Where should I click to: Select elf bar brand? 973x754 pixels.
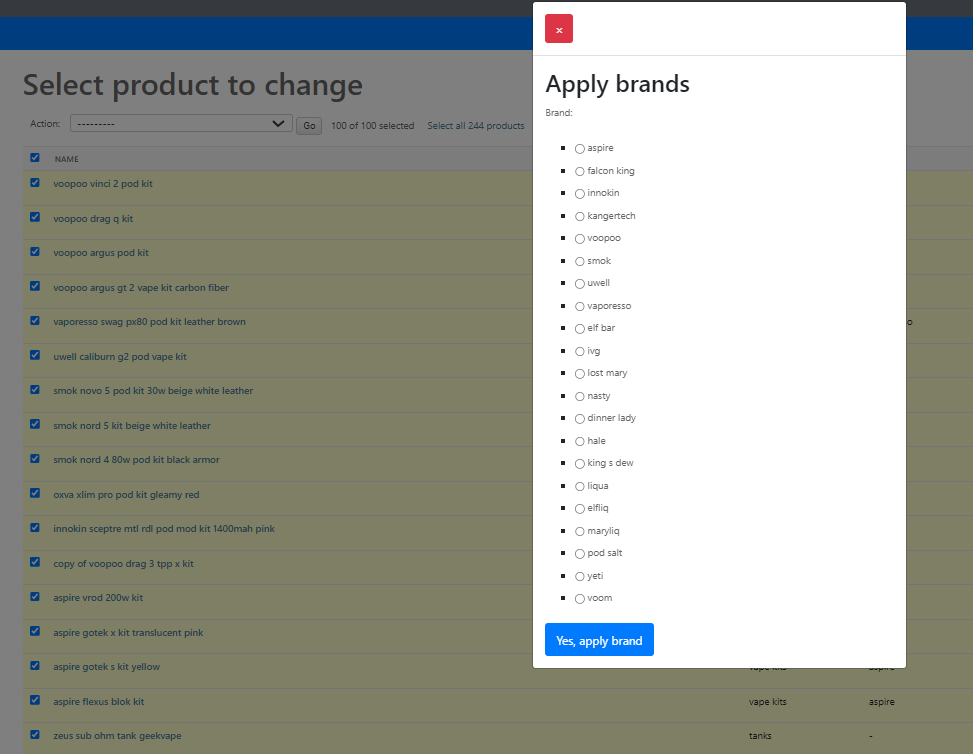[580, 329]
